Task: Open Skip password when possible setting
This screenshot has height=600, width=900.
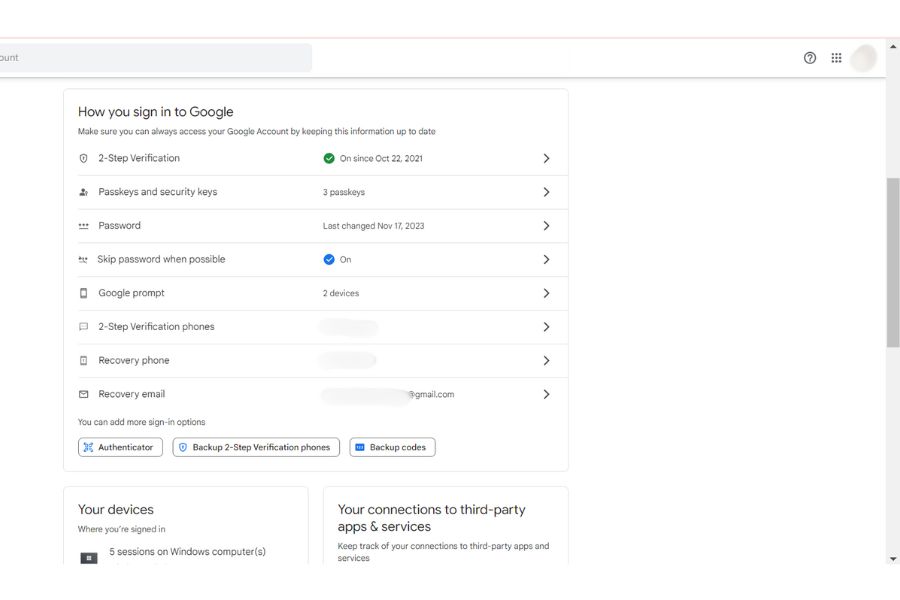Action: [x=162, y=260]
